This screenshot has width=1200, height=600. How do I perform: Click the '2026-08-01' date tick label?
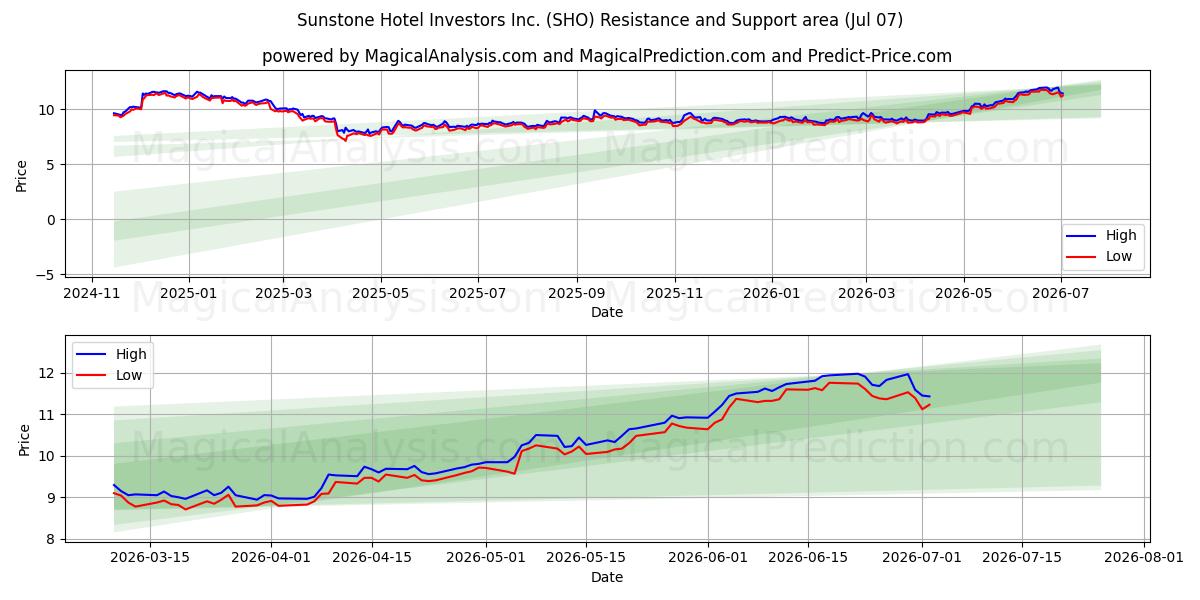click(x=1144, y=558)
